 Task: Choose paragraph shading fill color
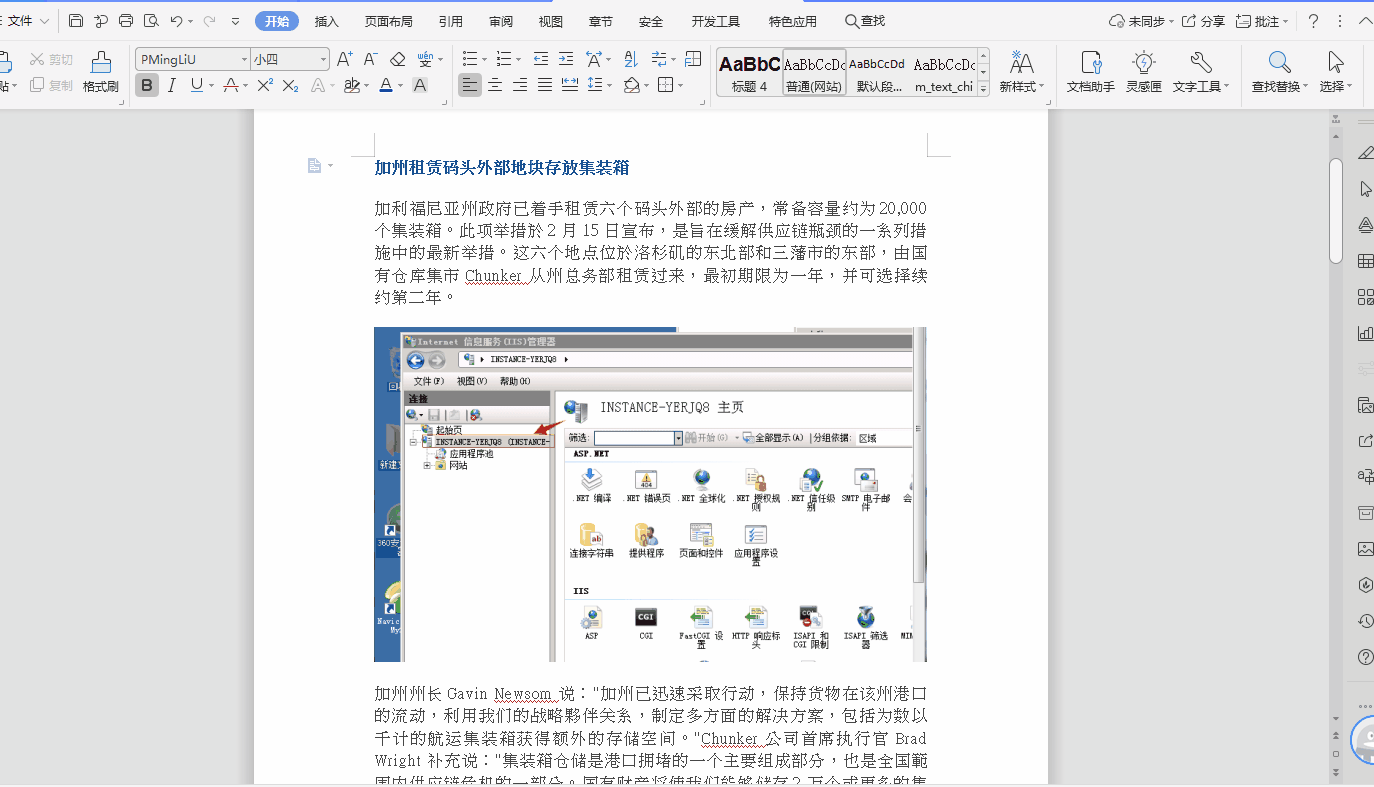tap(631, 86)
